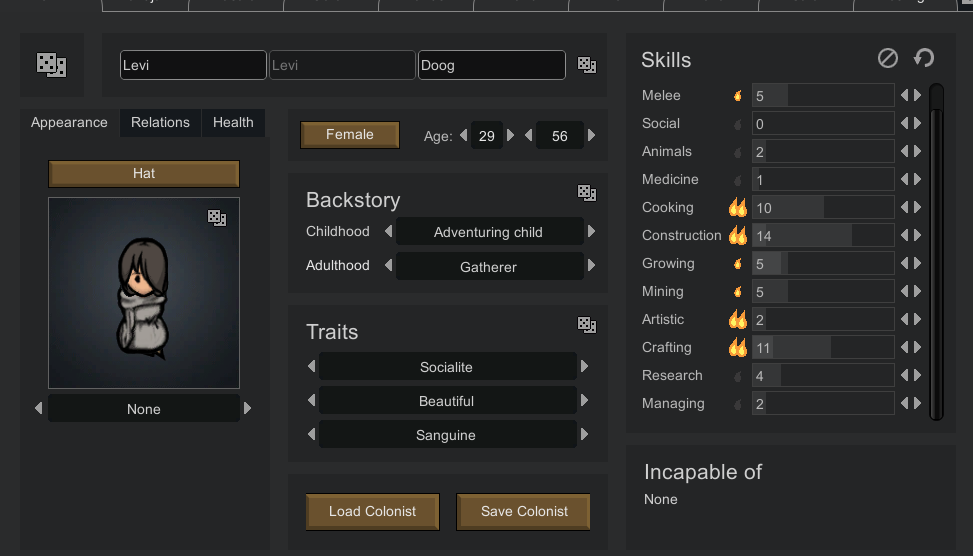Click the Construction skill level bar

822,236
